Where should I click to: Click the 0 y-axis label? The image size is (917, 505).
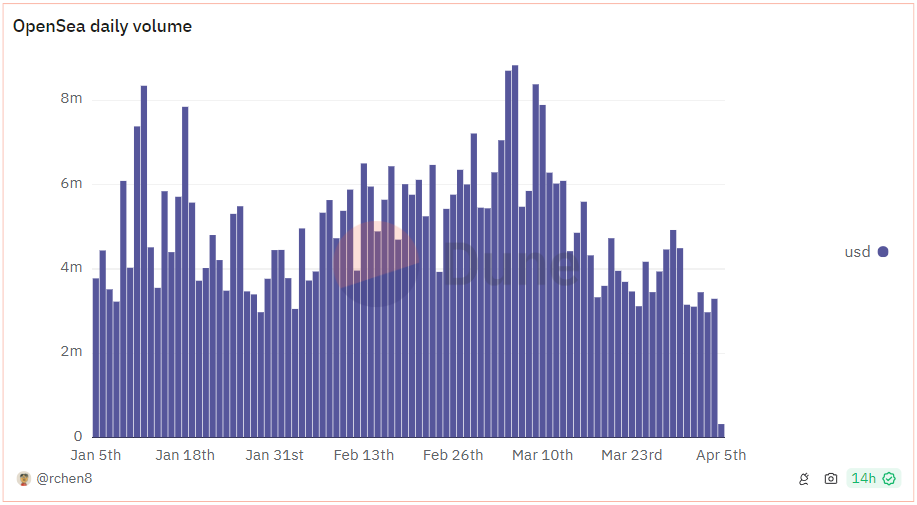tap(78, 436)
